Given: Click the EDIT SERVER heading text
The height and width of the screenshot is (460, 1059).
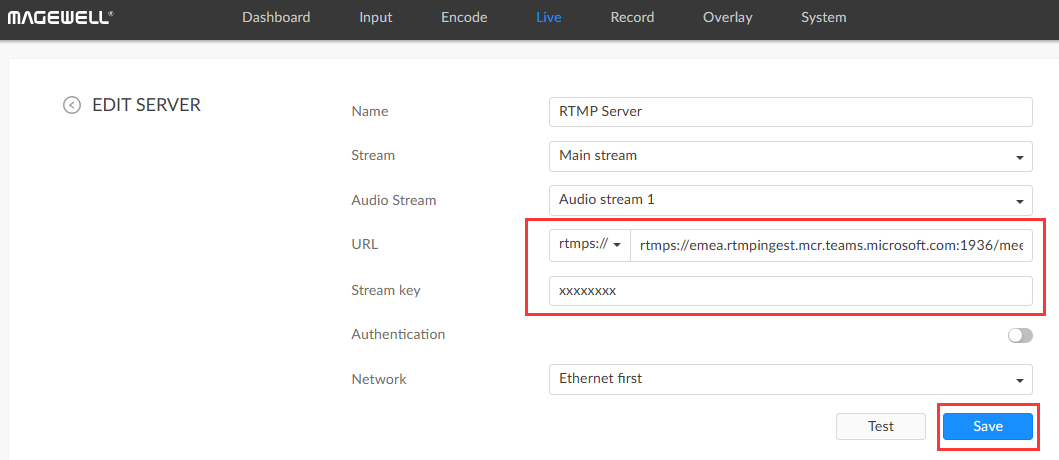Looking at the screenshot, I should pyautogui.click(x=147, y=105).
